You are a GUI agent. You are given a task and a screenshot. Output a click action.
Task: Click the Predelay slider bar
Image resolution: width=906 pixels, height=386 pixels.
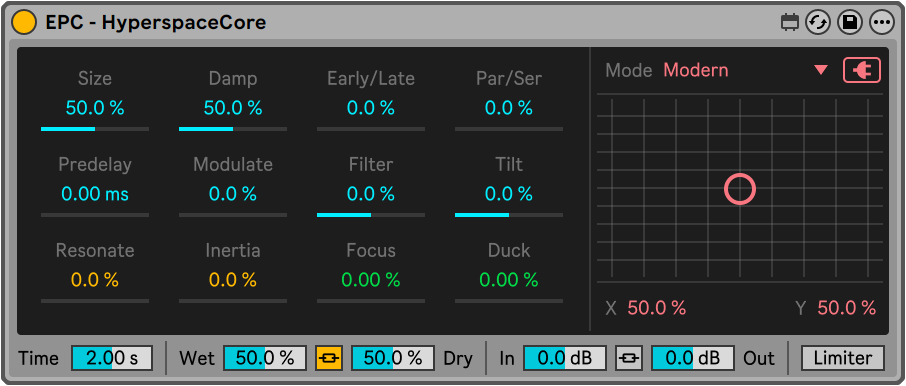95,215
